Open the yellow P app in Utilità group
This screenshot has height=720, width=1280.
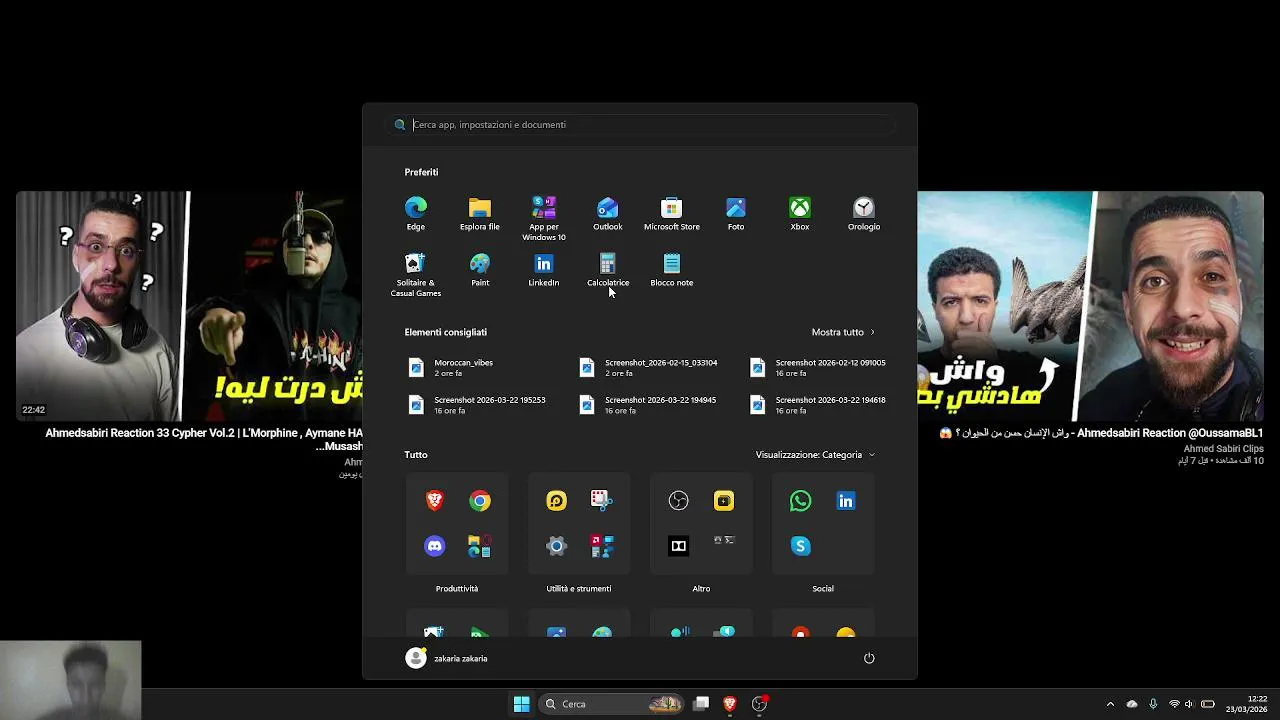(557, 501)
